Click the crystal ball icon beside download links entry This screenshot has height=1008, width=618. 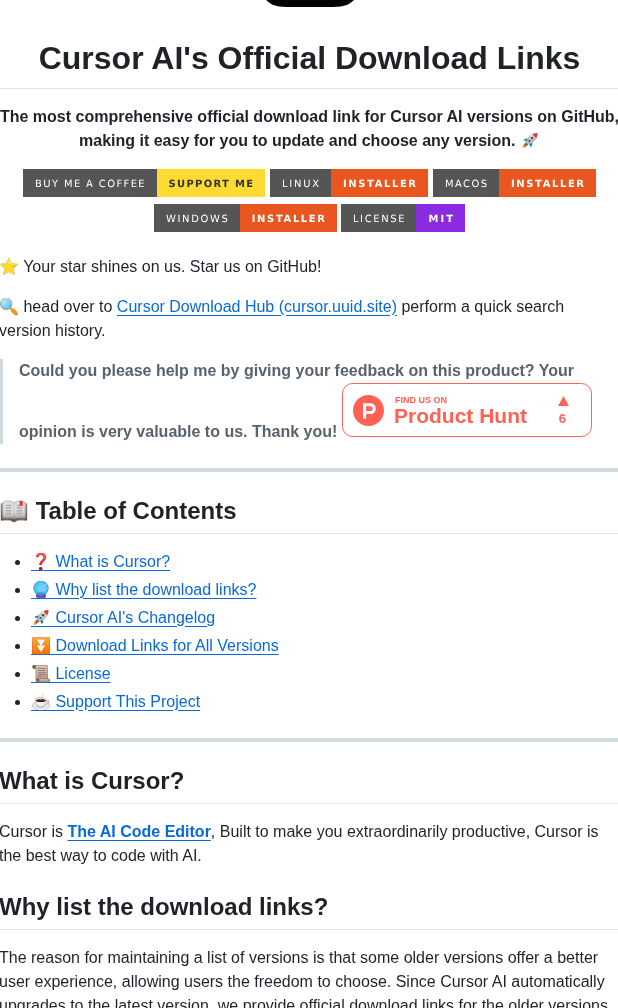[41, 589]
